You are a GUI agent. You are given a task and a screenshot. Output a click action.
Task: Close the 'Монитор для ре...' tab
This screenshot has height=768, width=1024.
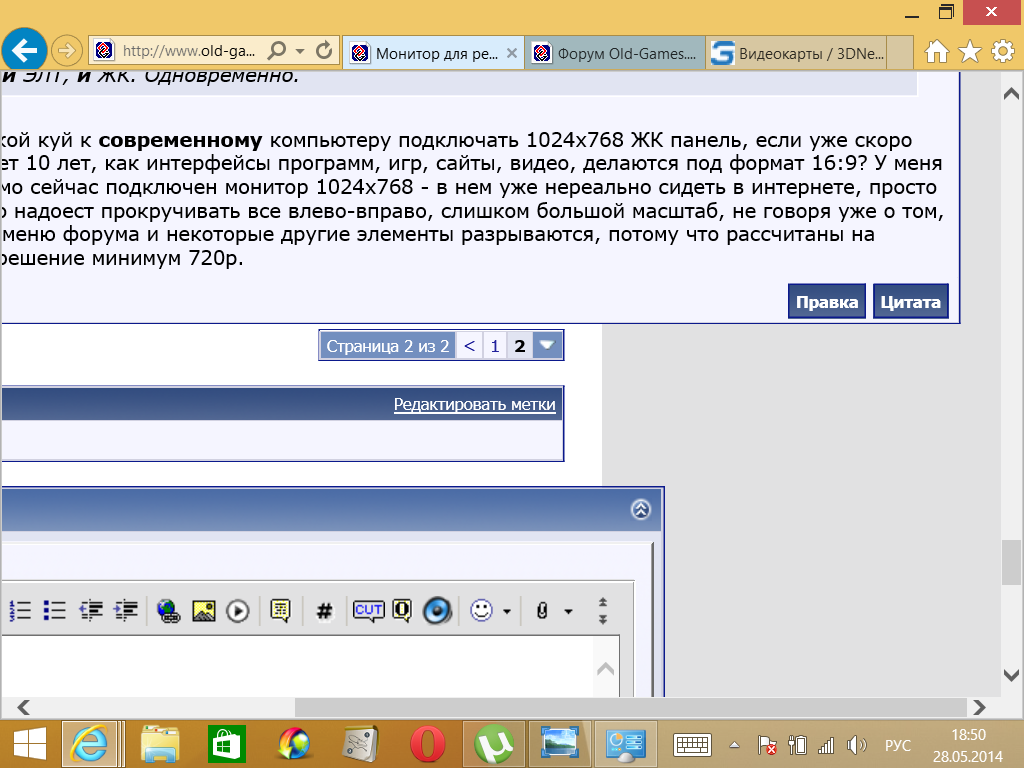(x=512, y=54)
